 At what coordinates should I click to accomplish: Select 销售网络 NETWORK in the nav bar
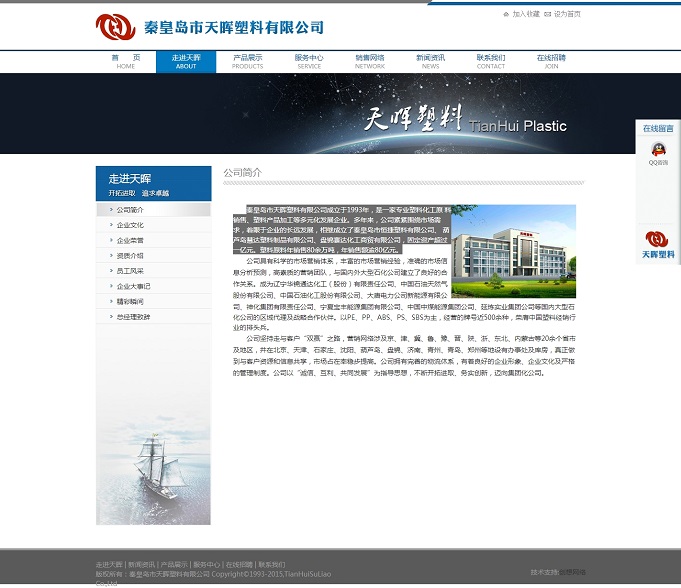(x=369, y=61)
